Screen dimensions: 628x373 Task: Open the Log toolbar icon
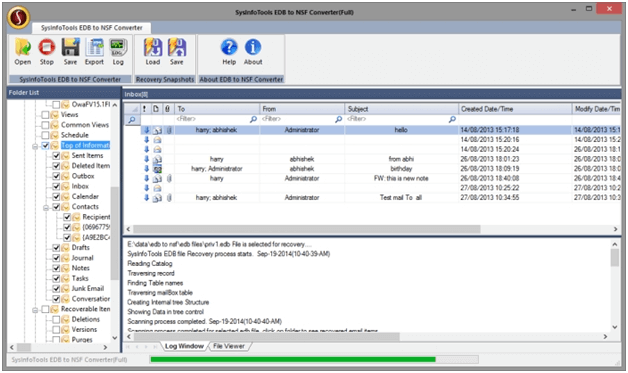click(118, 47)
